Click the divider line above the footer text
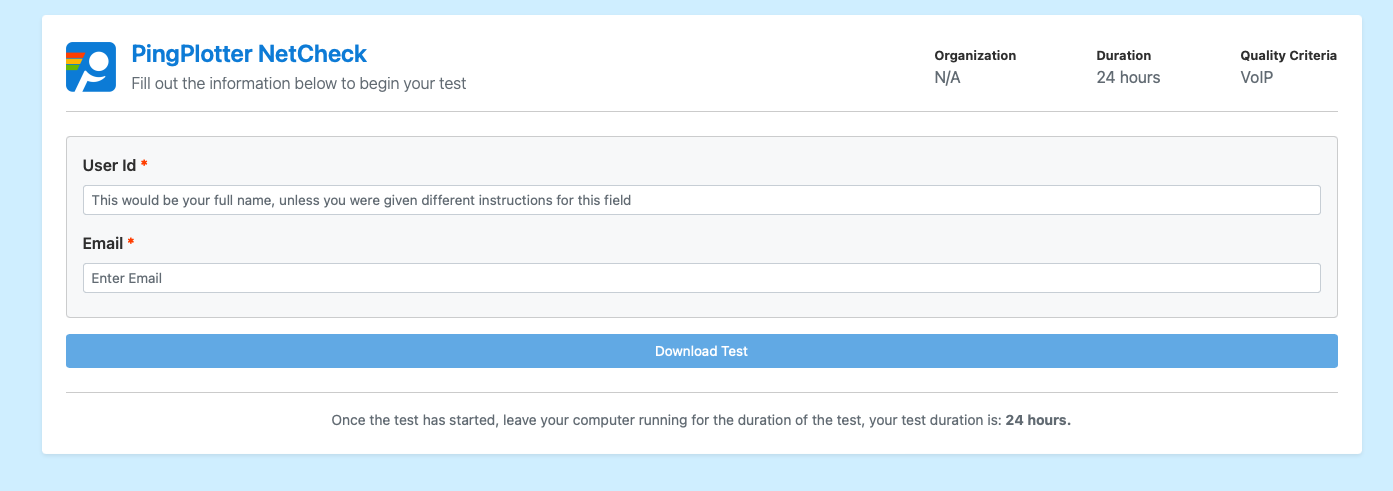Viewport: 1393px width, 491px height. click(701, 393)
